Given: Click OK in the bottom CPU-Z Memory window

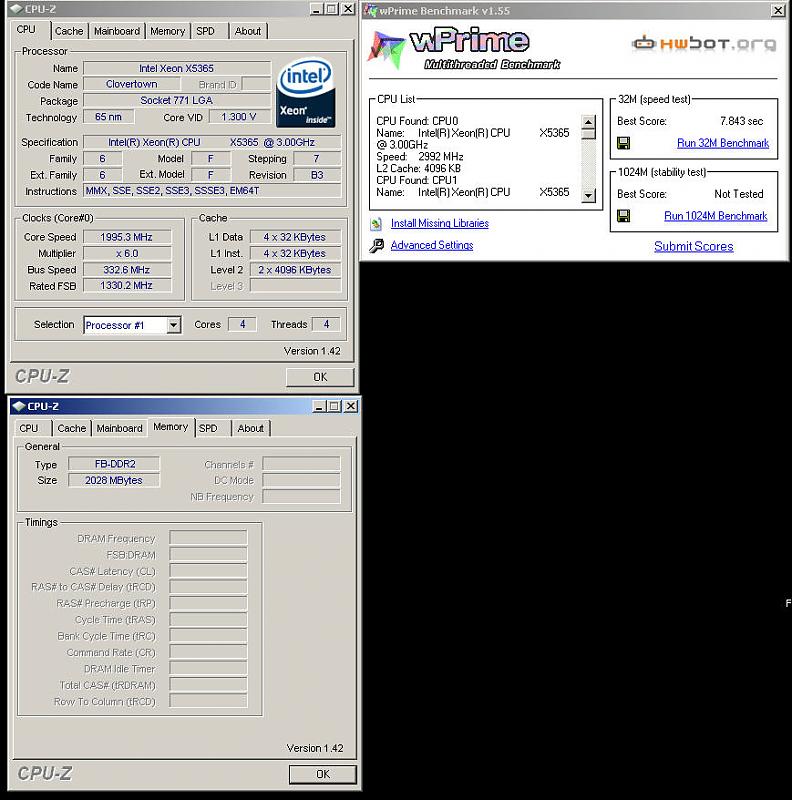Looking at the screenshot, I should coord(323,774).
